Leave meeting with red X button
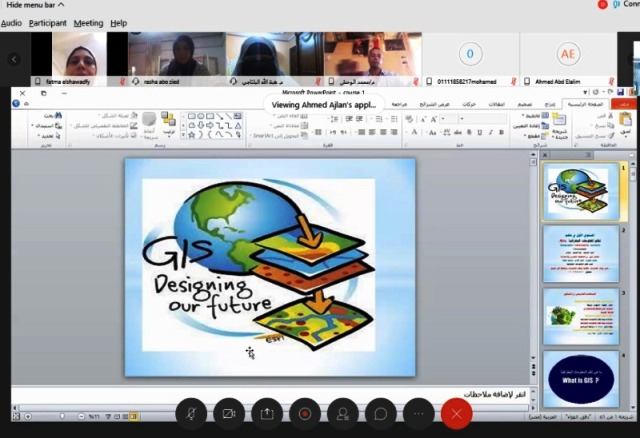 pyautogui.click(x=457, y=413)
